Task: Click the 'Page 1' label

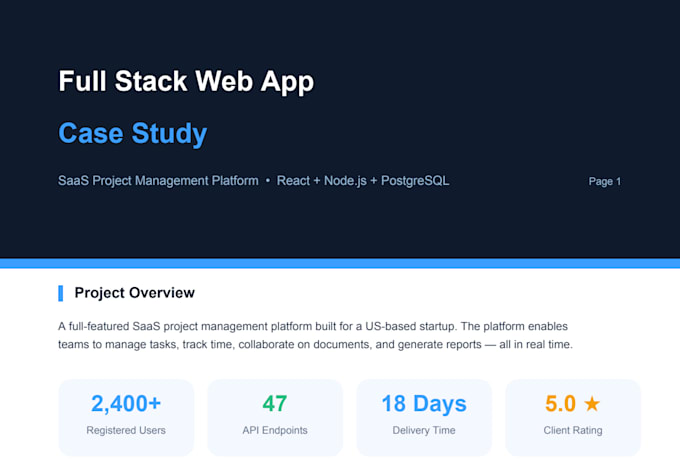Action: pyautogui.click(x=605, y=181)
